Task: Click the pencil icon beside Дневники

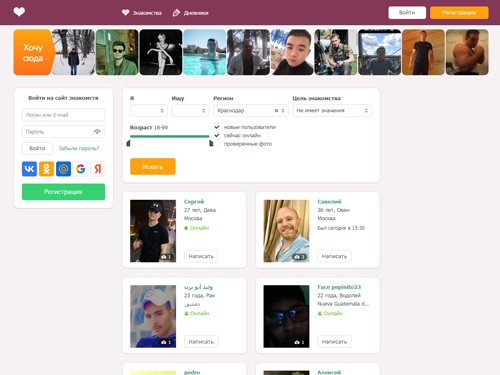Action: [176, 13]
